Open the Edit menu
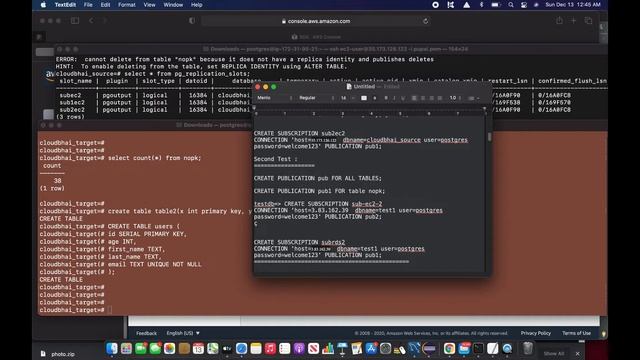The image size is (640, 360). [x=105, y=5]
